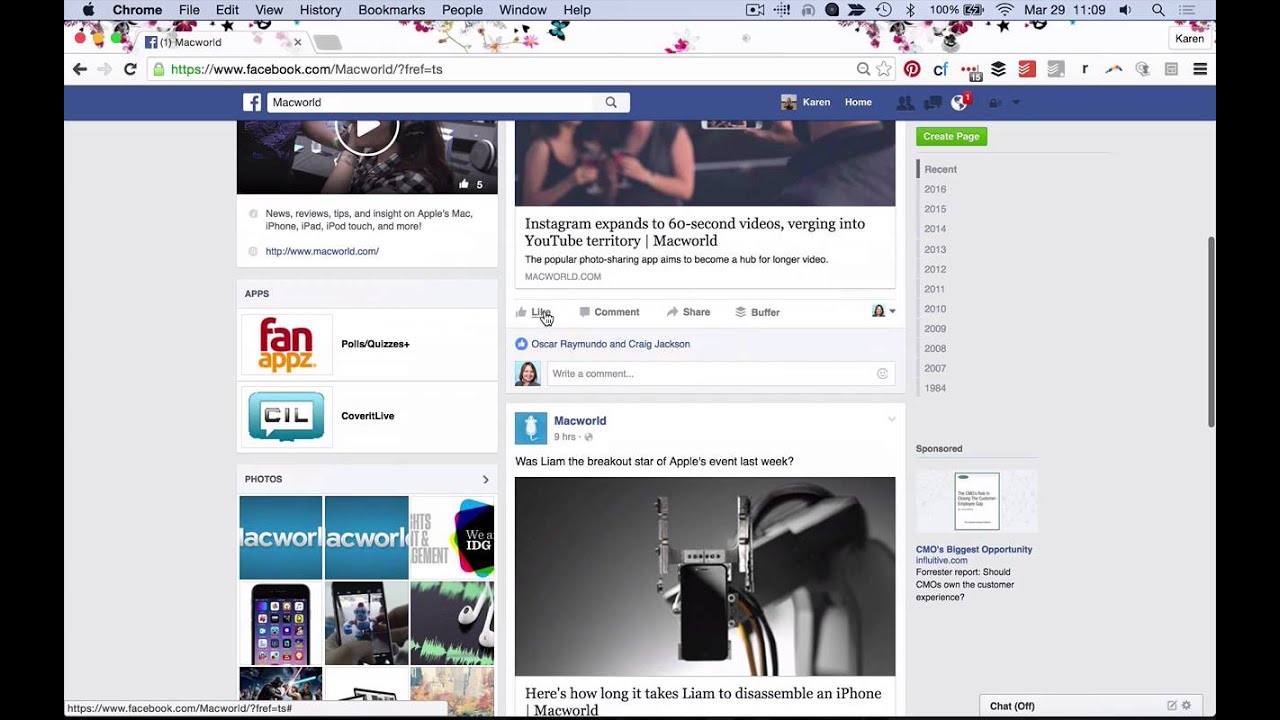Screen dimensions: 1280x720
Task: Open privacy shortcuts lock icon
Action: (x=994, y=102)
